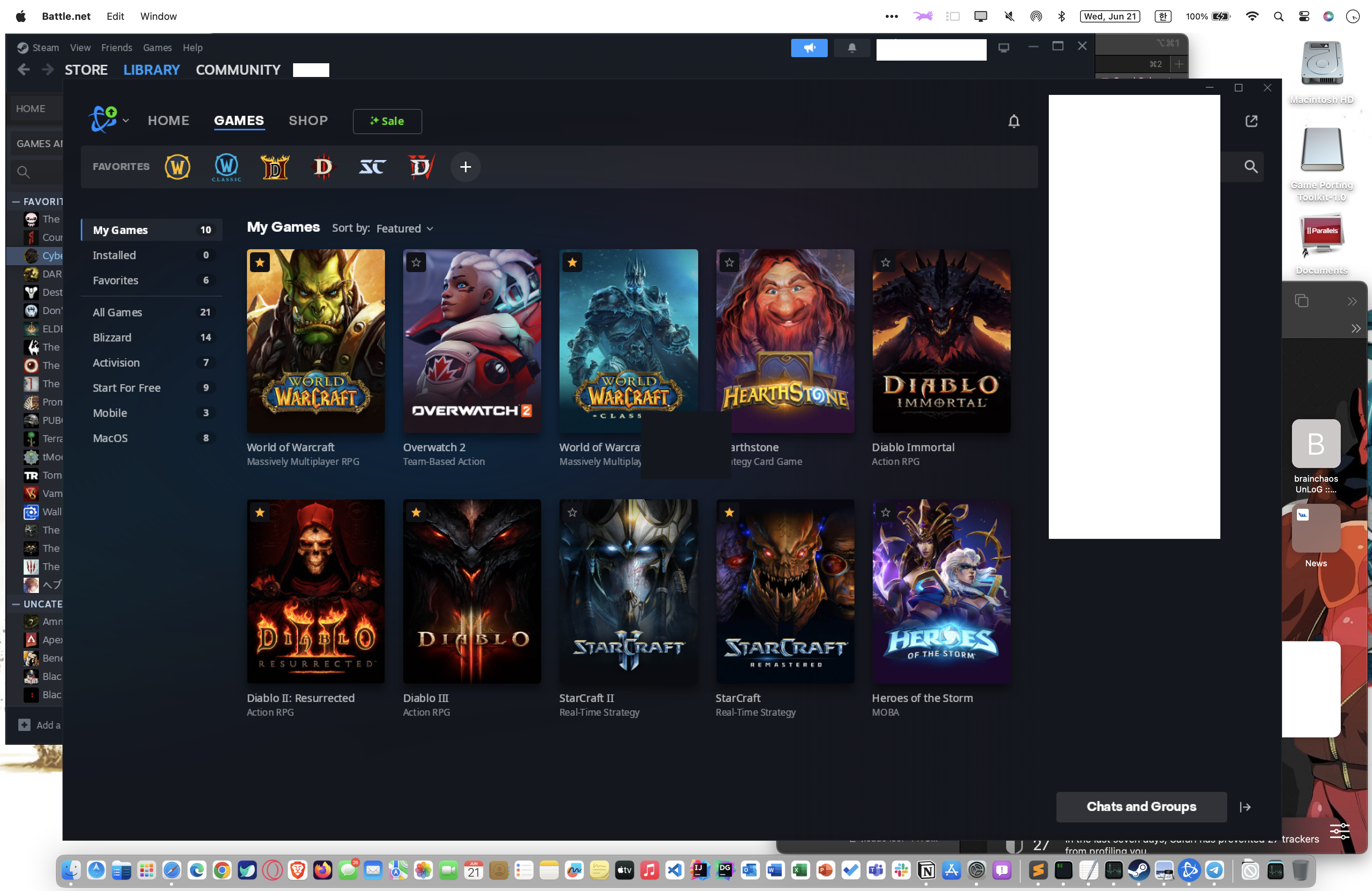The width and height of the screenshot is (1372, 891).
Task: Click the StarCraft favorites bar icon
Action: click(x=372, y=167)
